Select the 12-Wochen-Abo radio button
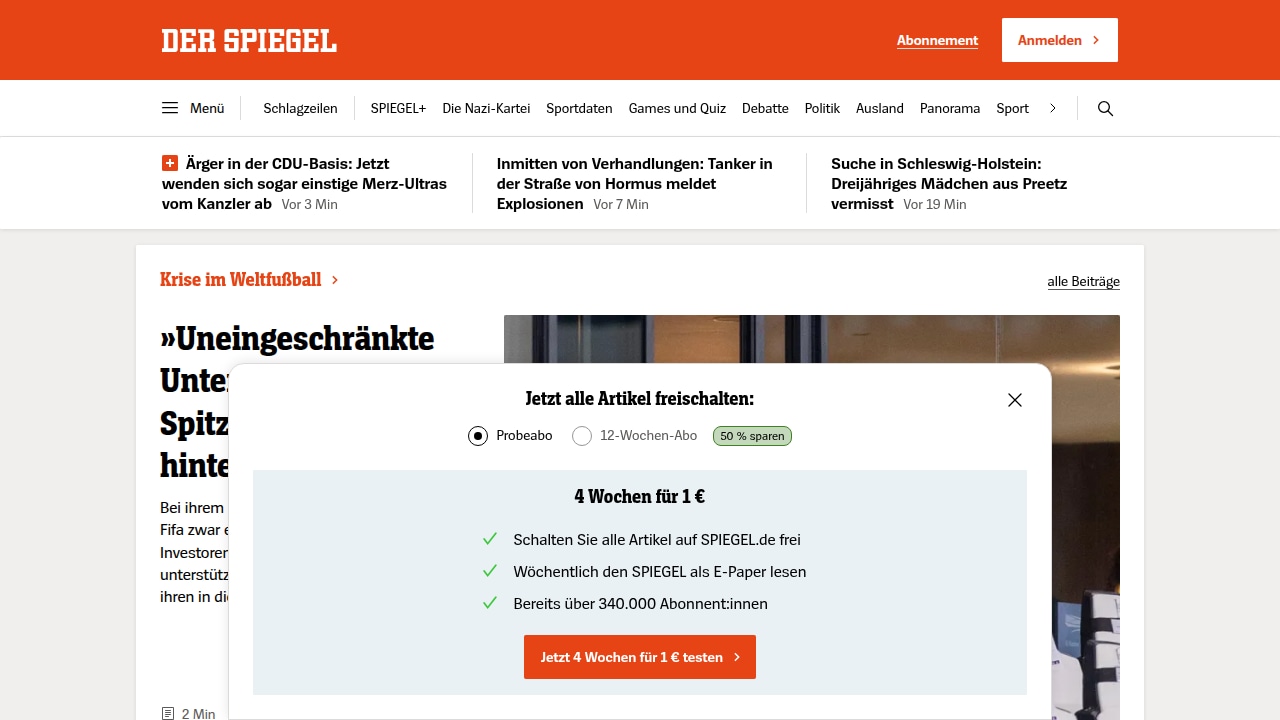 (582, 436)
